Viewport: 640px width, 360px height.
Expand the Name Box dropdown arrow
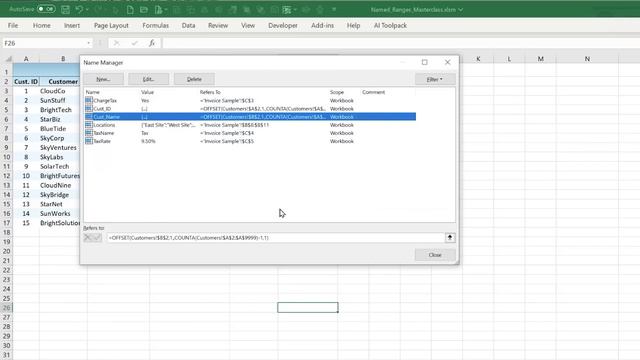89,43
